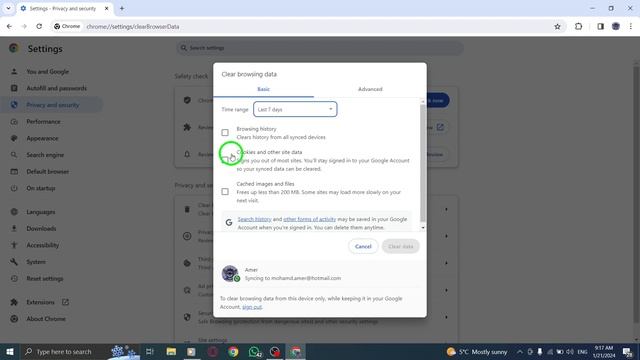Open Appearance settings
Image resolution: width=640 pixels, height=360 pixels.
[42, 138]
